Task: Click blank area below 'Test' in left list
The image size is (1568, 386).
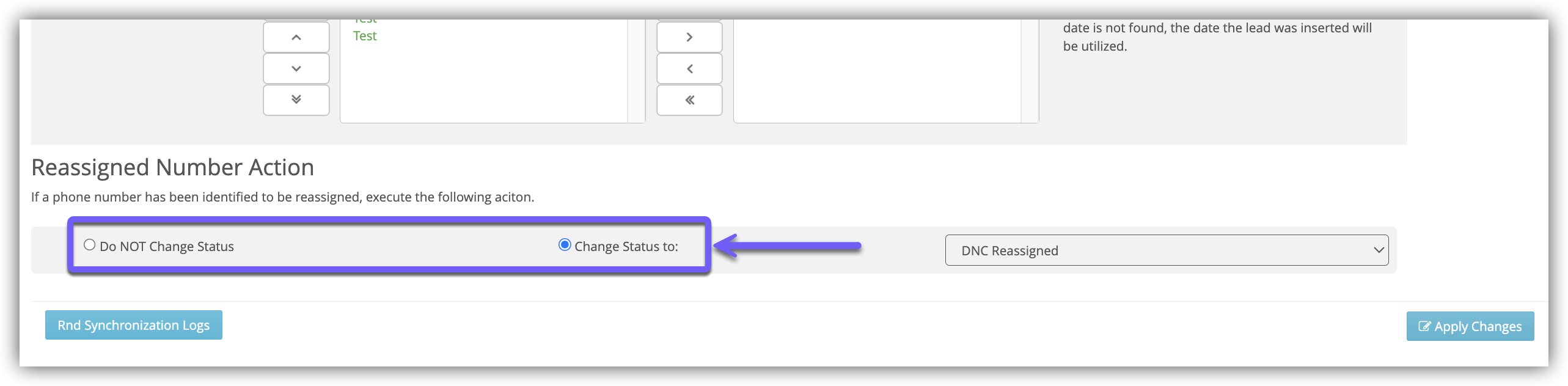Action: pos(483,86)
